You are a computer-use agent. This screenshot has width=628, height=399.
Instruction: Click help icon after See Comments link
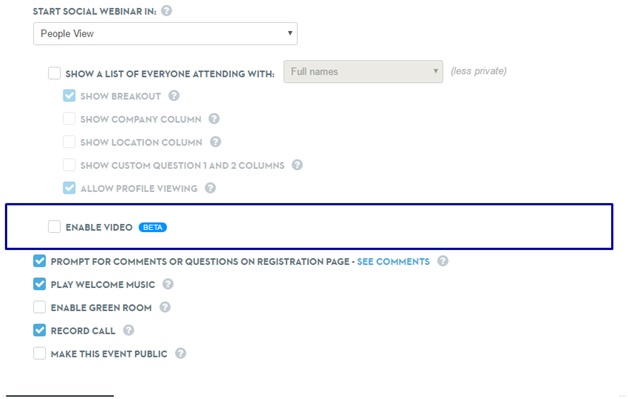click(x=443, y=261)
